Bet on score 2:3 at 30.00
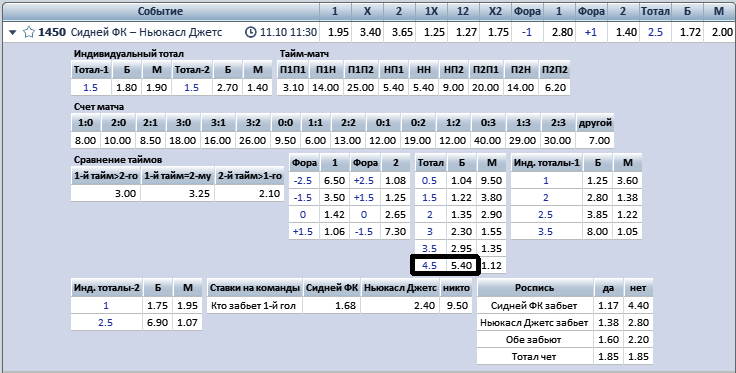The image size is (736, 373). [x=558, y=140]
